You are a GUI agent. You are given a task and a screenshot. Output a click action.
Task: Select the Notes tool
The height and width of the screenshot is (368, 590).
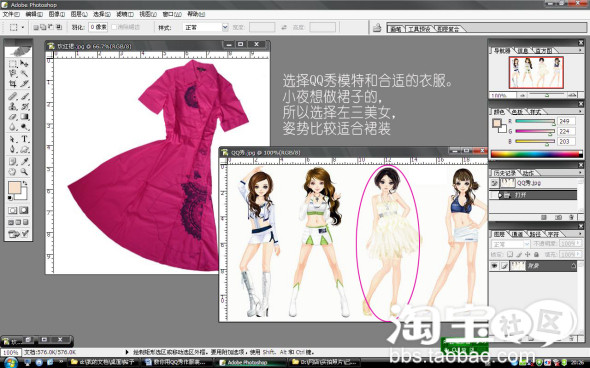pos(13,162)
